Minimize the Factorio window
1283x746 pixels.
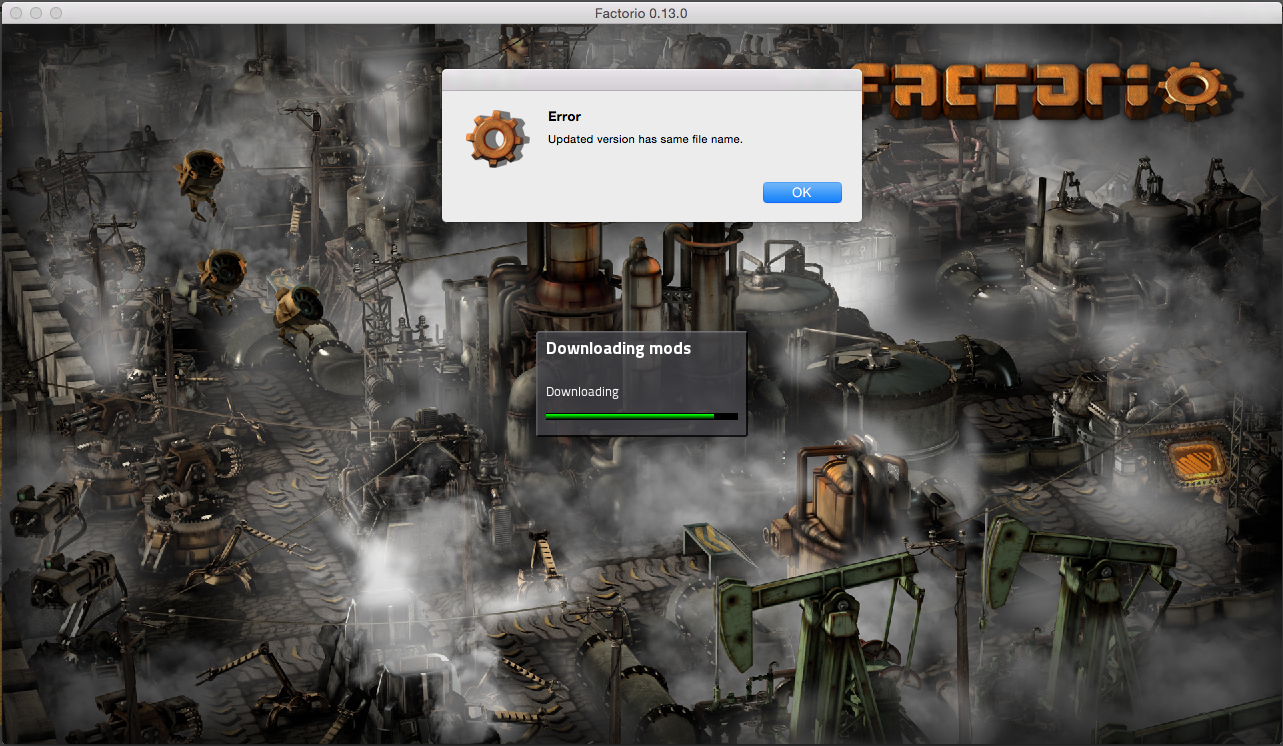35,13
